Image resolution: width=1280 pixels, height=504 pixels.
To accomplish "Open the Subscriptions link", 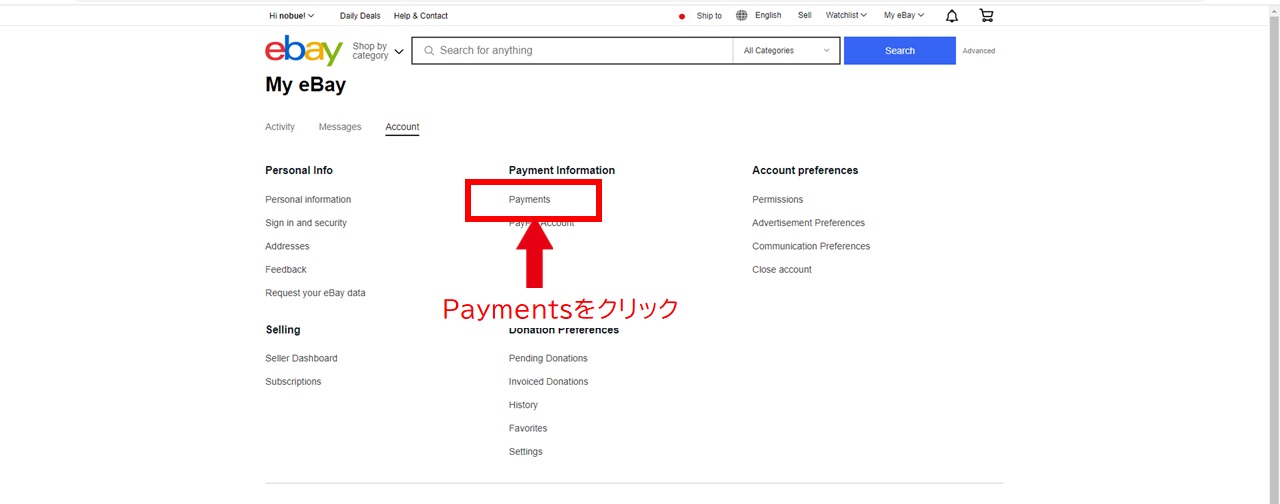I will coord(293,382).
